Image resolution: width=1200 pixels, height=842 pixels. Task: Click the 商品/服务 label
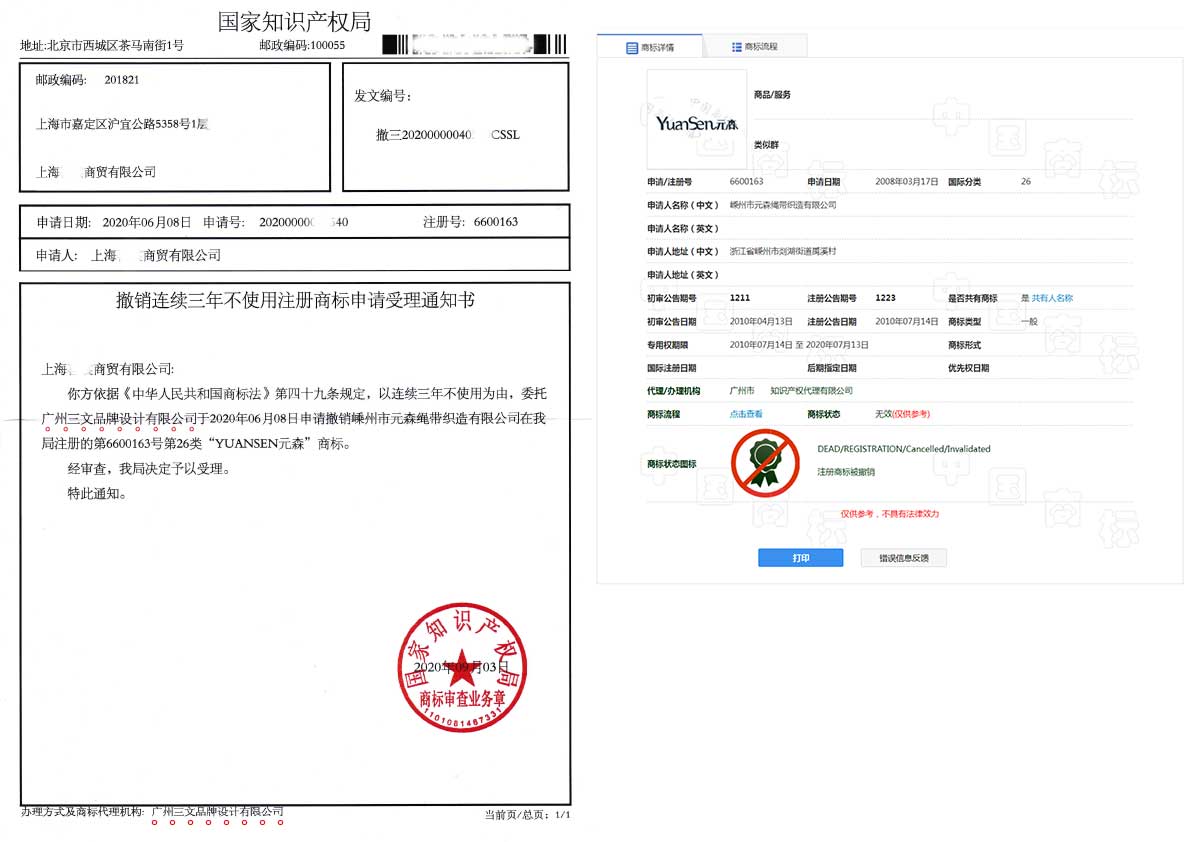click(x=772, y=95)
